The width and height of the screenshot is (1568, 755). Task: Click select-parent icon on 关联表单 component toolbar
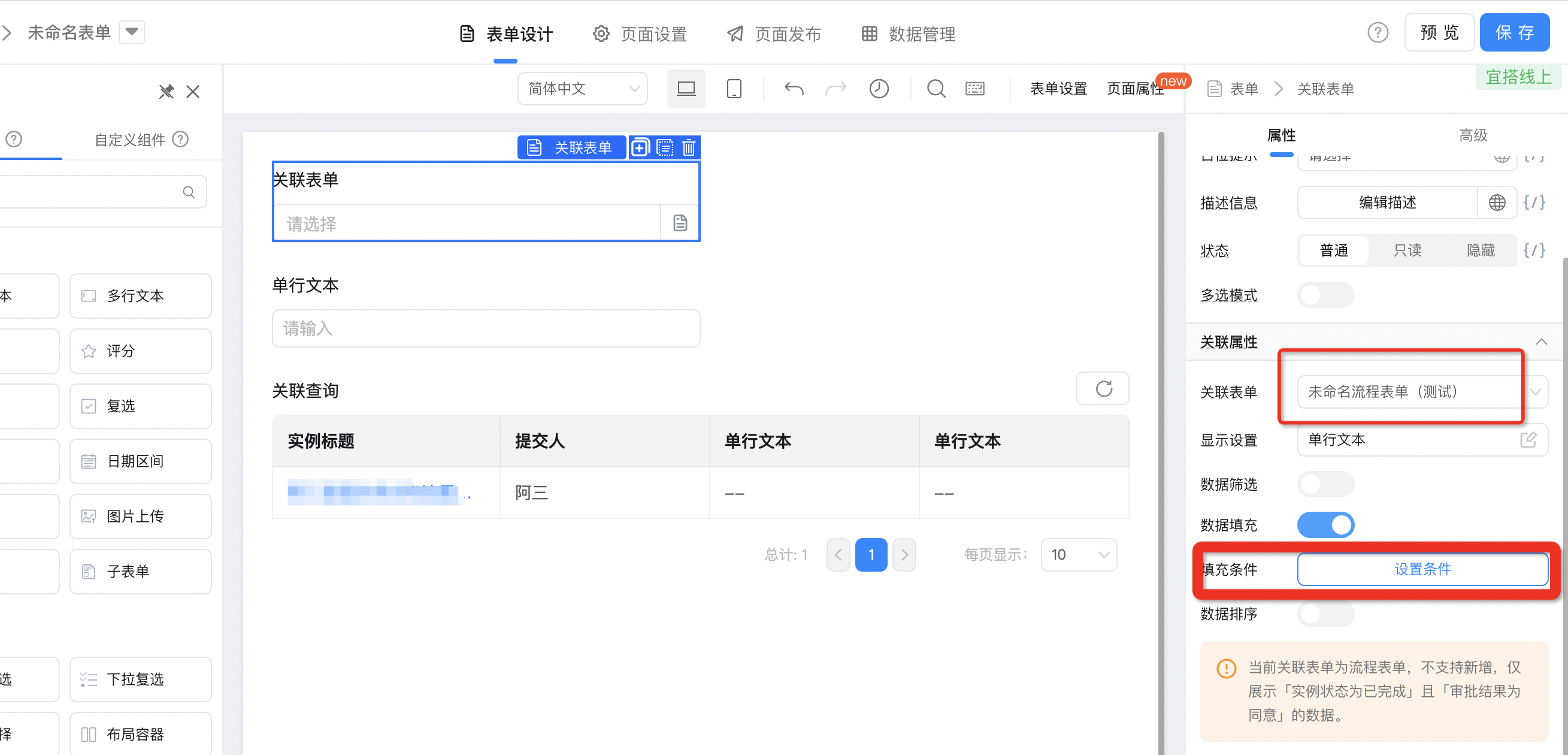coord(665,147)
